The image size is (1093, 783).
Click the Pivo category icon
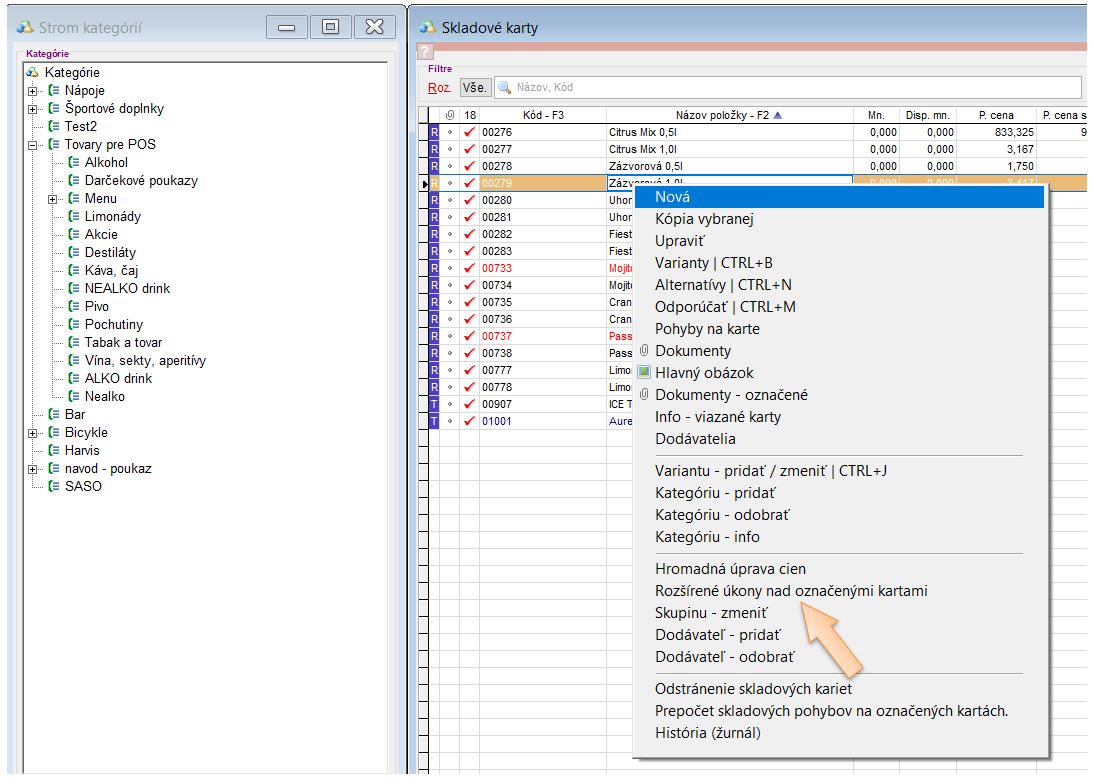click(x=74, y=306)
